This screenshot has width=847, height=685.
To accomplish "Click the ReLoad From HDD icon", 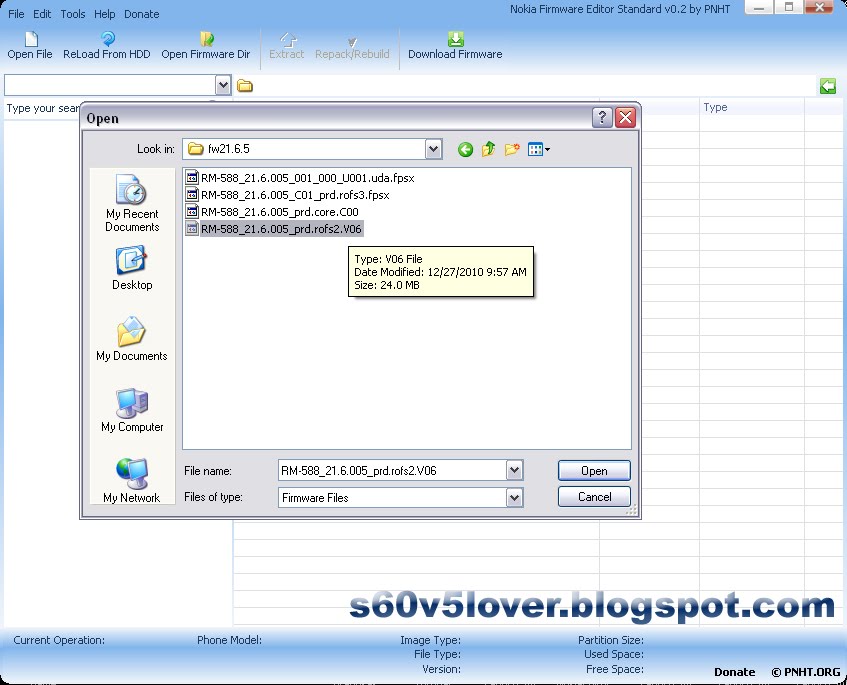I will (x=107, y=38).
